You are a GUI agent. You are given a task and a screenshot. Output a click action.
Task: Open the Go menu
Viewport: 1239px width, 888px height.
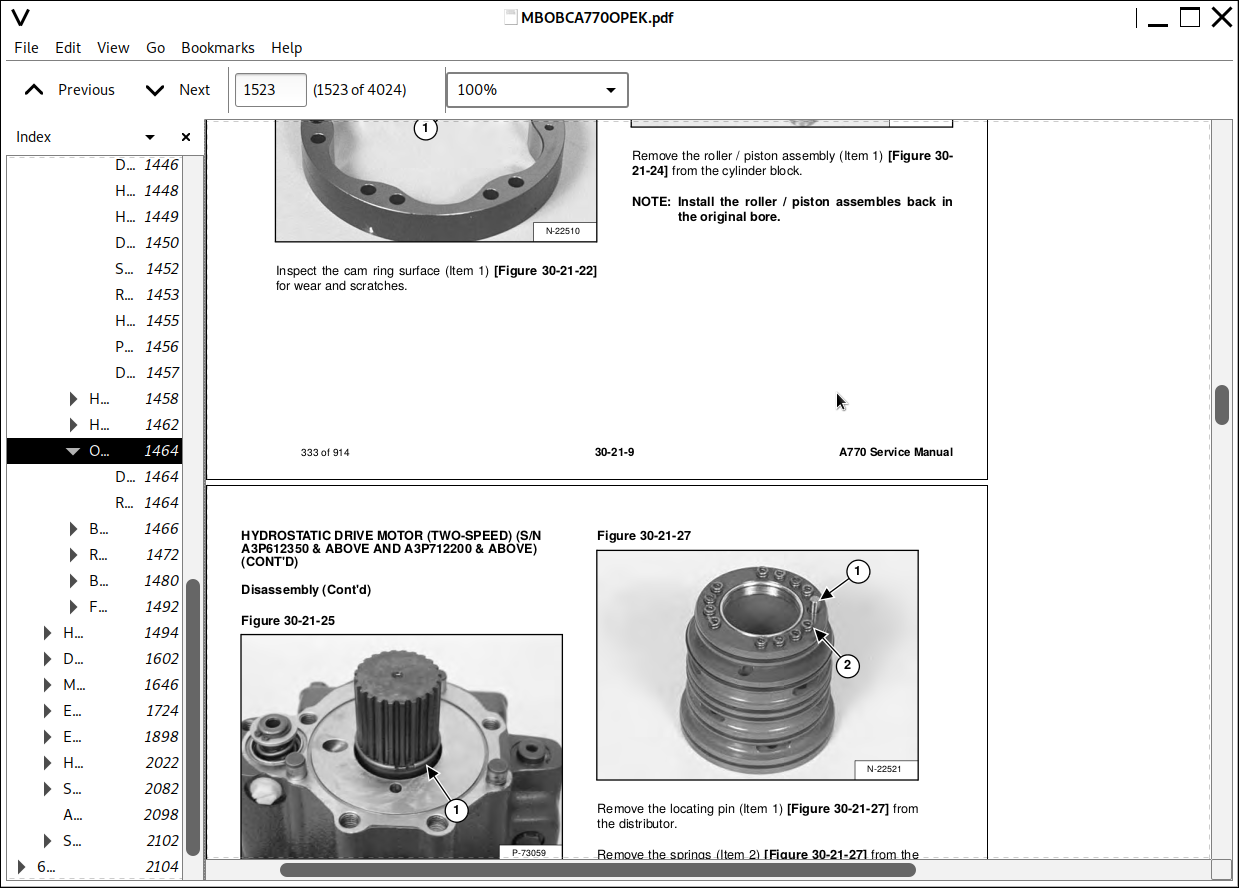tap(155, 48)
